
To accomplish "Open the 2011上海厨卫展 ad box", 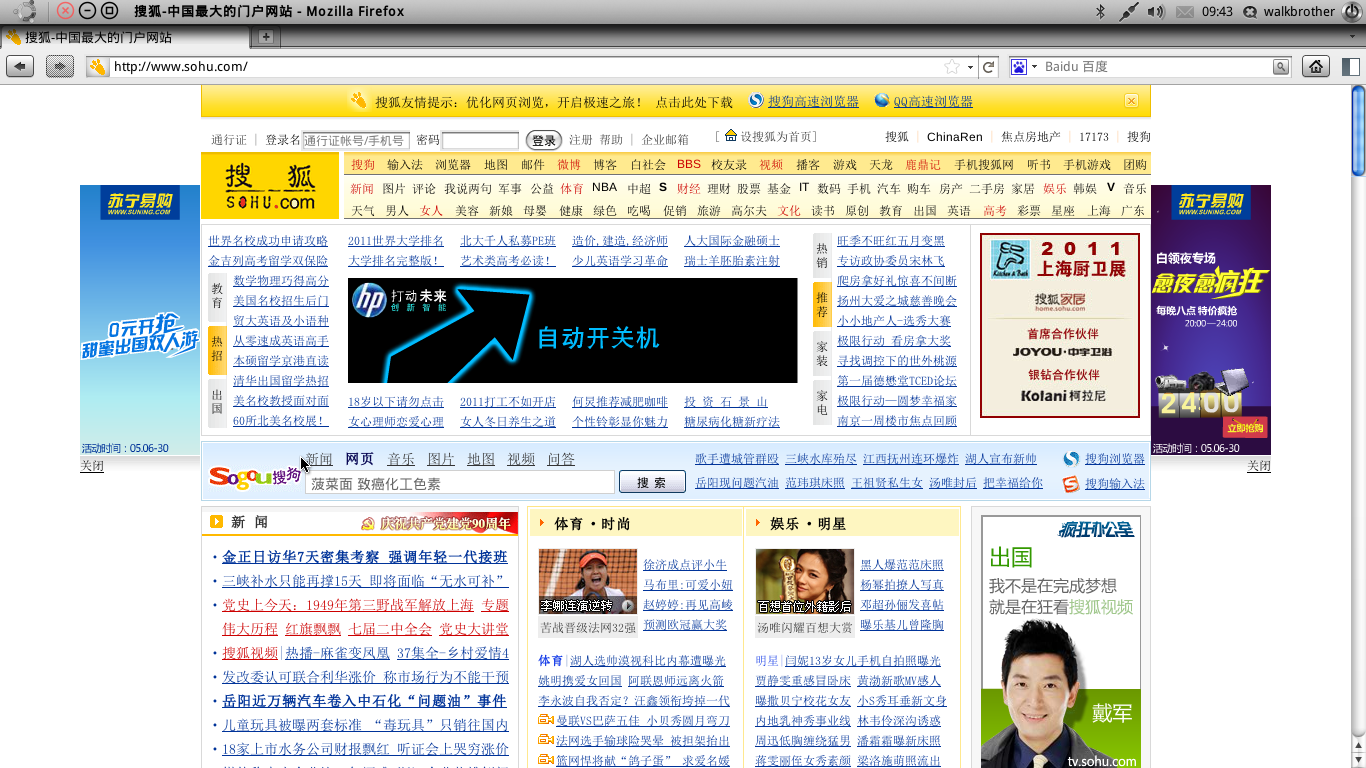I will click(x=1060, y=326).
